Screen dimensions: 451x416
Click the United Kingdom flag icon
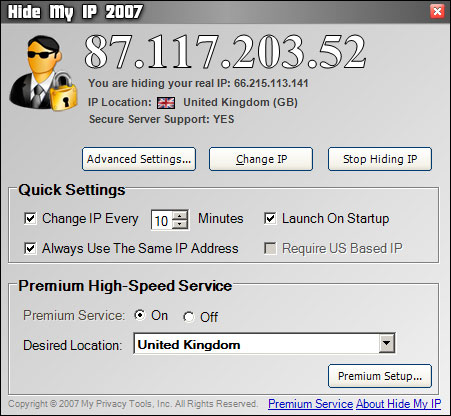pyautogui.click(x=166, y=103)
